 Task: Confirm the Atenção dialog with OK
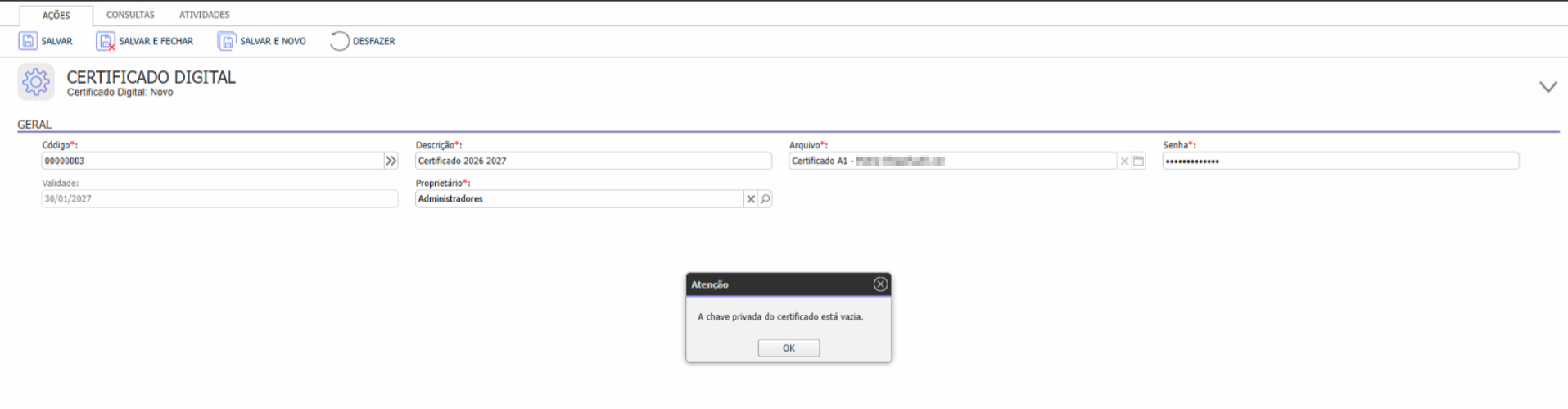click(x=788, y=348)
